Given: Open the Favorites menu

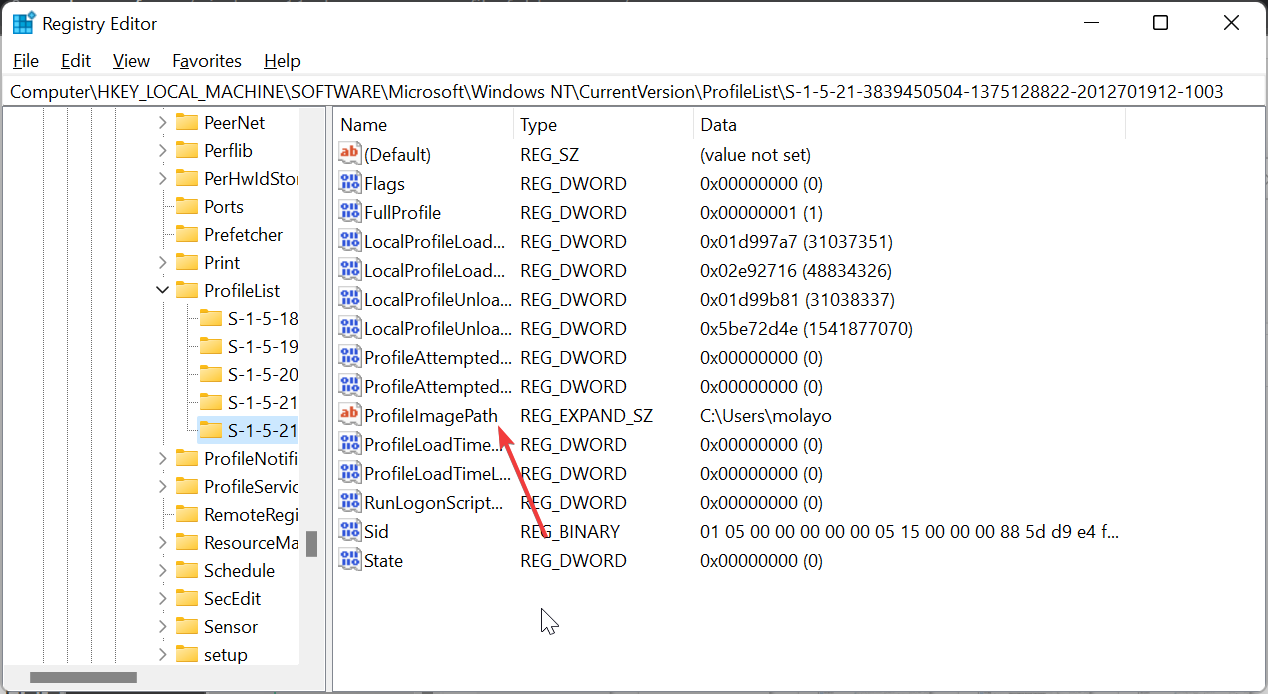Looking at the screenshot, I should coord(207,61).
